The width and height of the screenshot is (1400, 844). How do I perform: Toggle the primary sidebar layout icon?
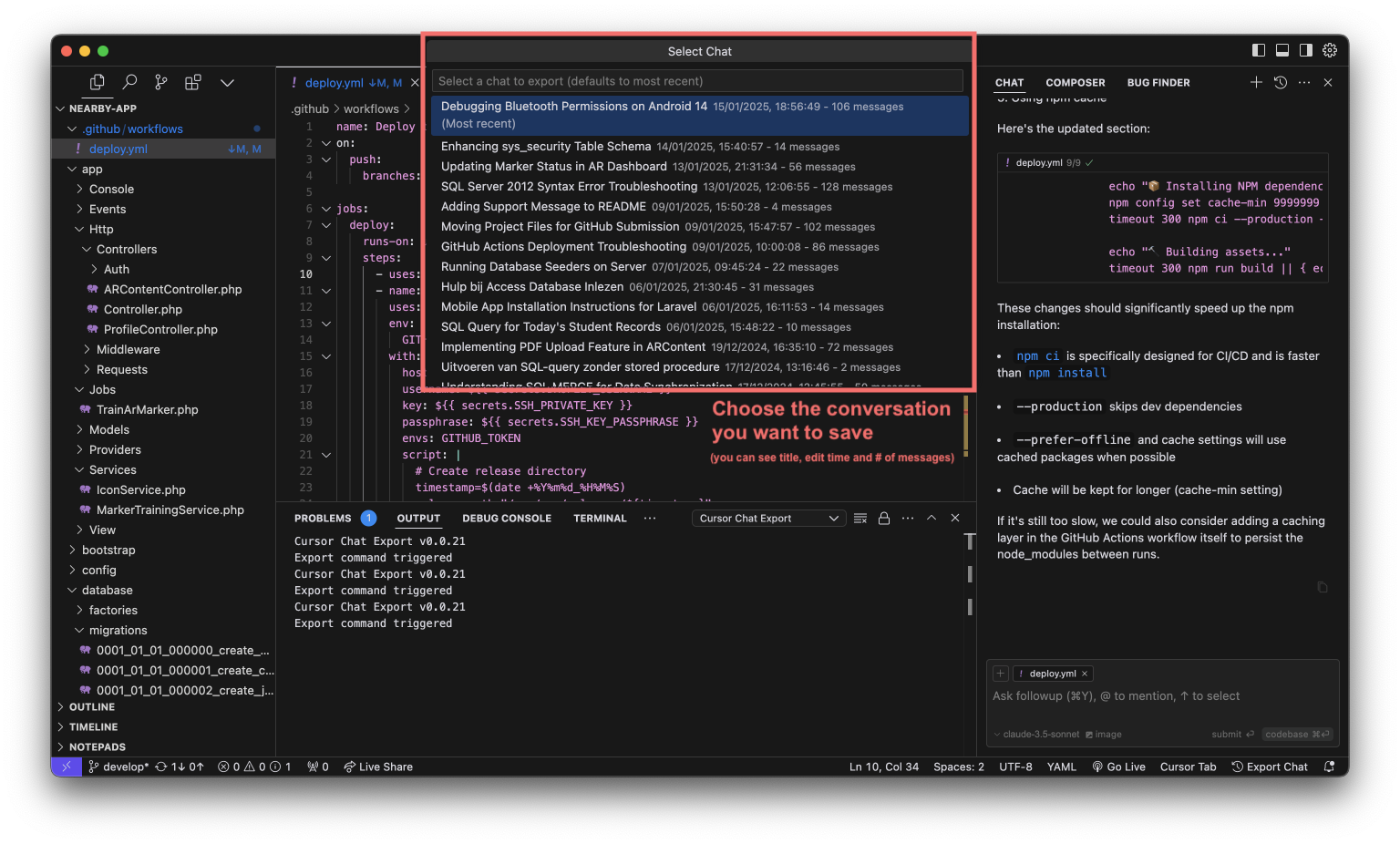tap(1259, 50)
